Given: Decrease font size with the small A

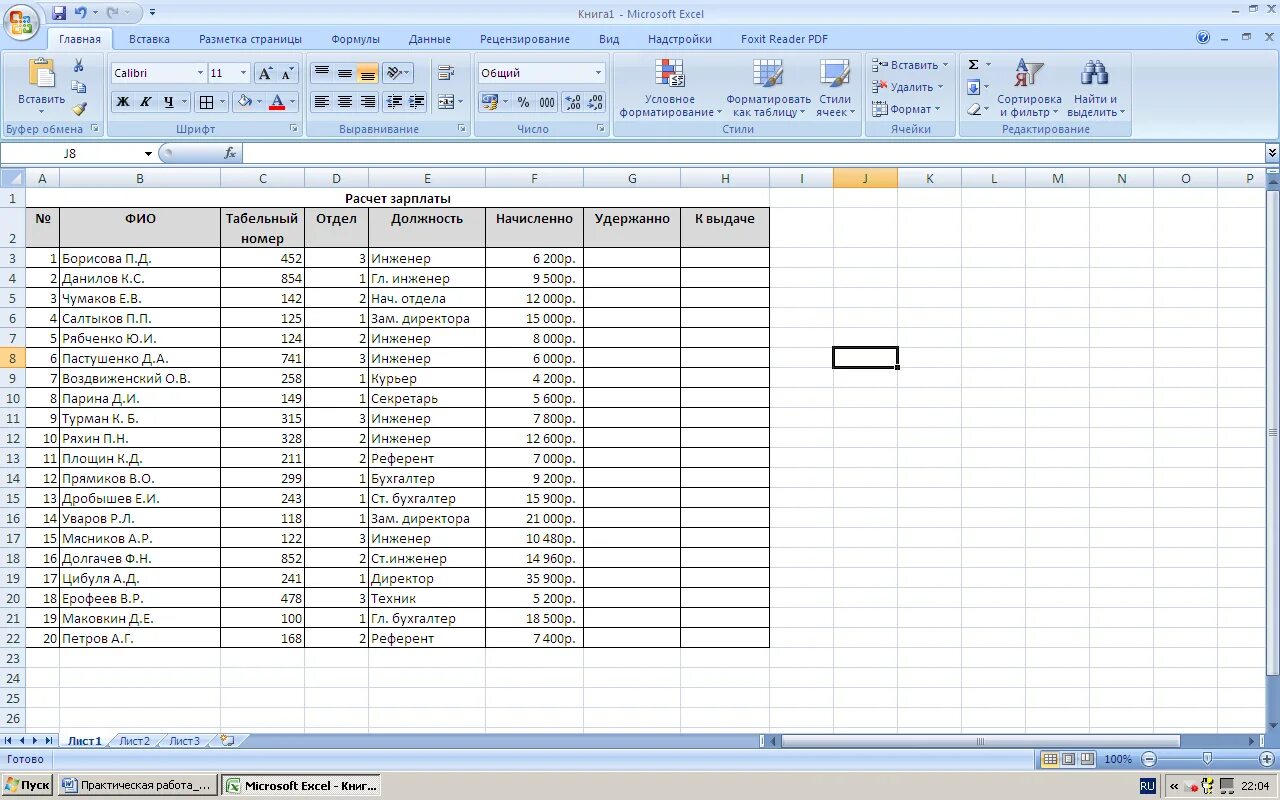Looking at the screenshot, I should pyautogui.click(x=287, y=73).
